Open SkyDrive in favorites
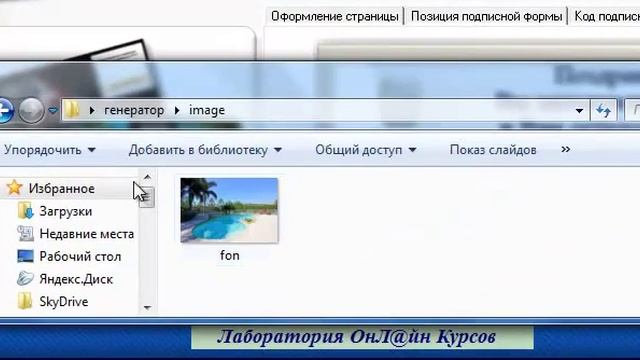Screen dimensions: 640x360 [64, 302]
